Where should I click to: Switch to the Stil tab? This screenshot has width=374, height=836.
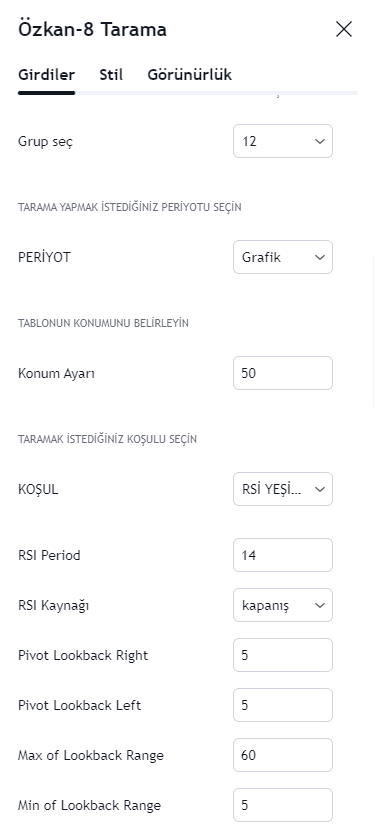point(111,75)
